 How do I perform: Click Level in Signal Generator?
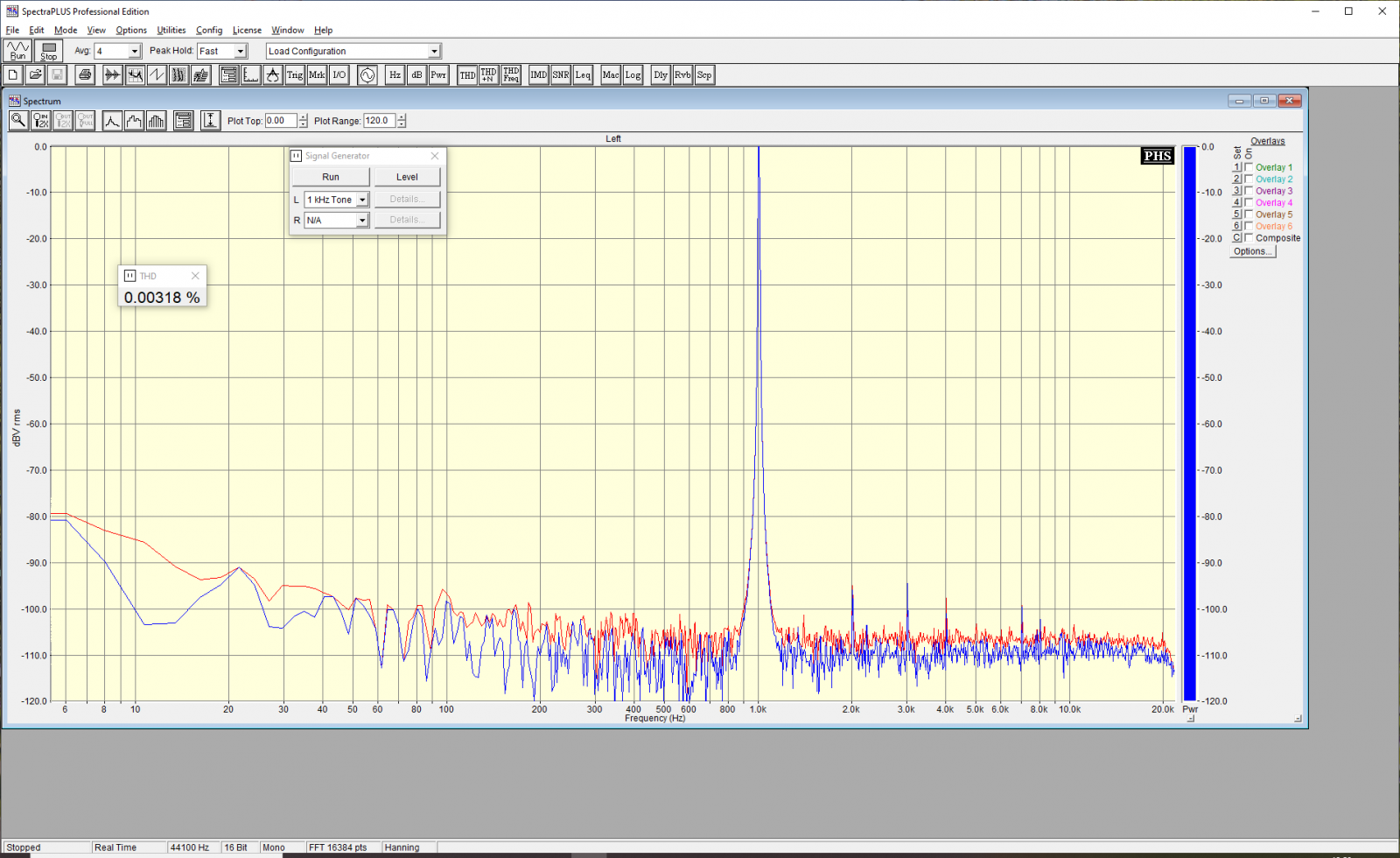click(407, 177)
